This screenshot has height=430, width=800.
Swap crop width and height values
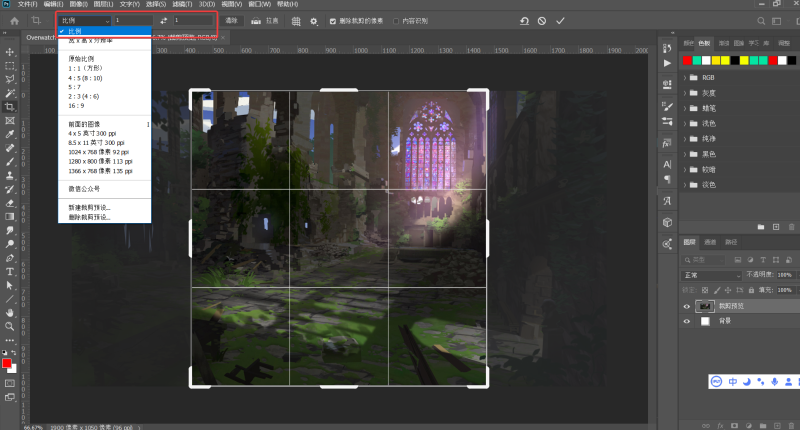pyautogui.click(x=163, y=21)
